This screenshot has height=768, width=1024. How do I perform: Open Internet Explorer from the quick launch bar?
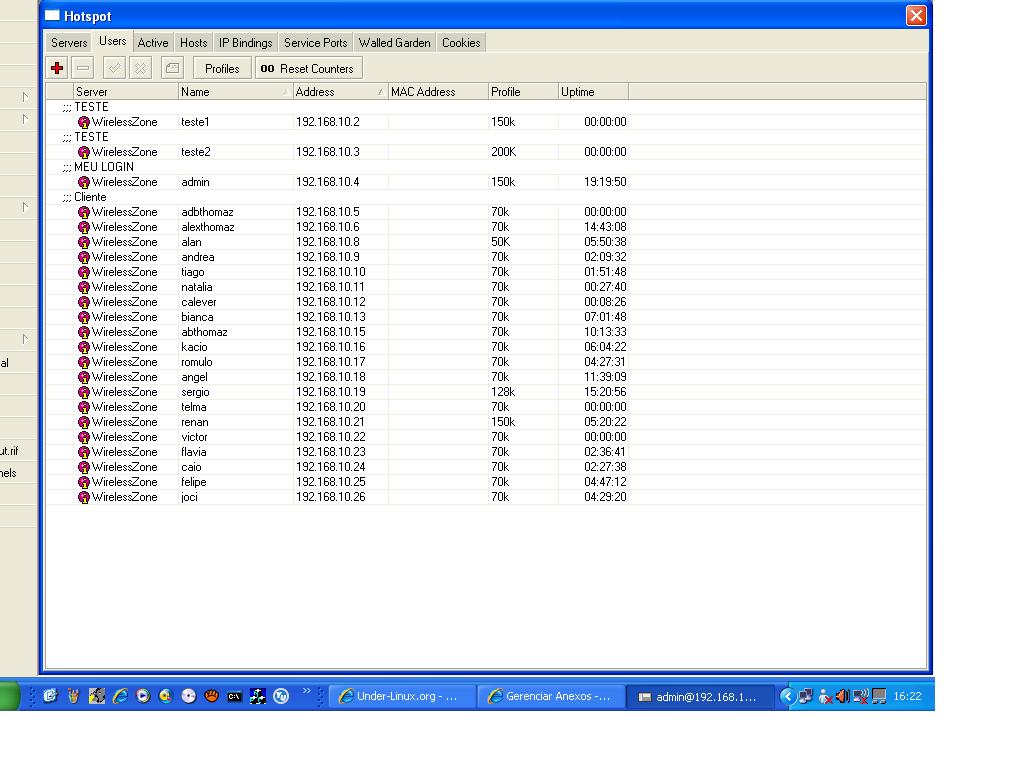120,696
